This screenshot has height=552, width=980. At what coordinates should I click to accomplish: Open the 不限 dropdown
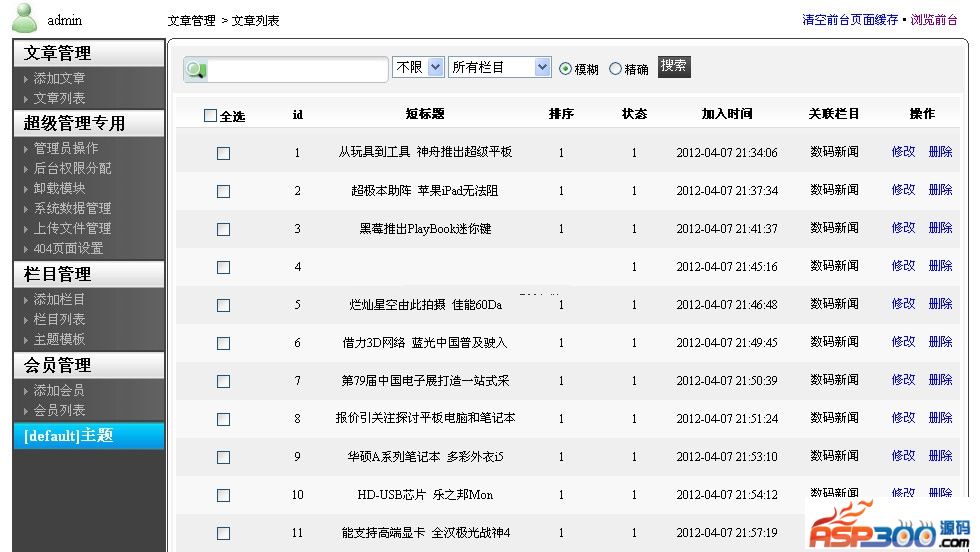(x=418, y=67)
